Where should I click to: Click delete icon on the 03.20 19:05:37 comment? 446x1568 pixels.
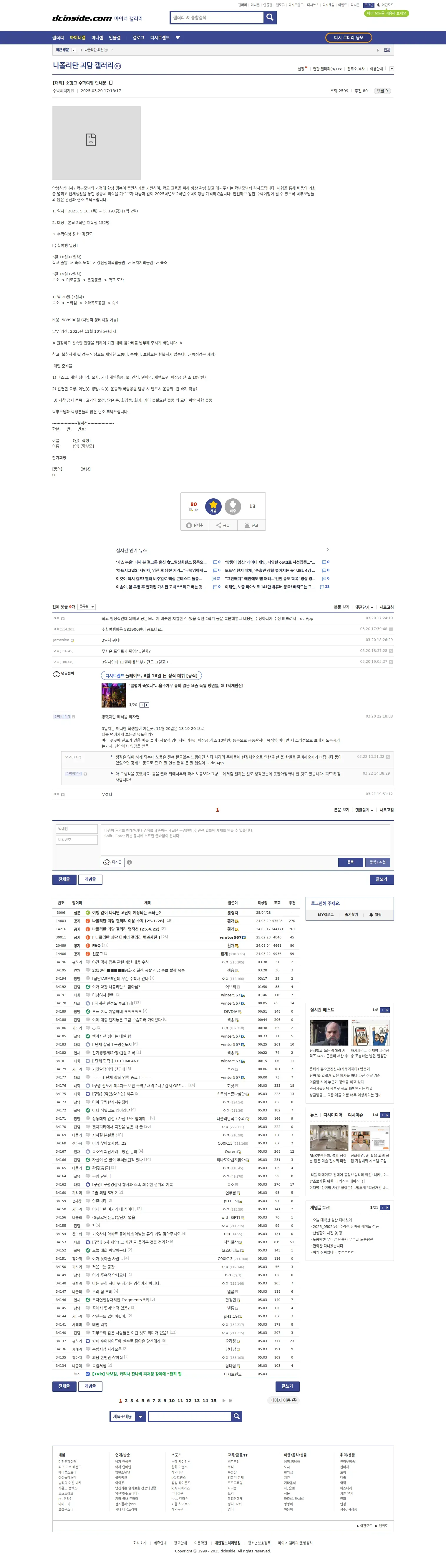[x=391, y=662]
